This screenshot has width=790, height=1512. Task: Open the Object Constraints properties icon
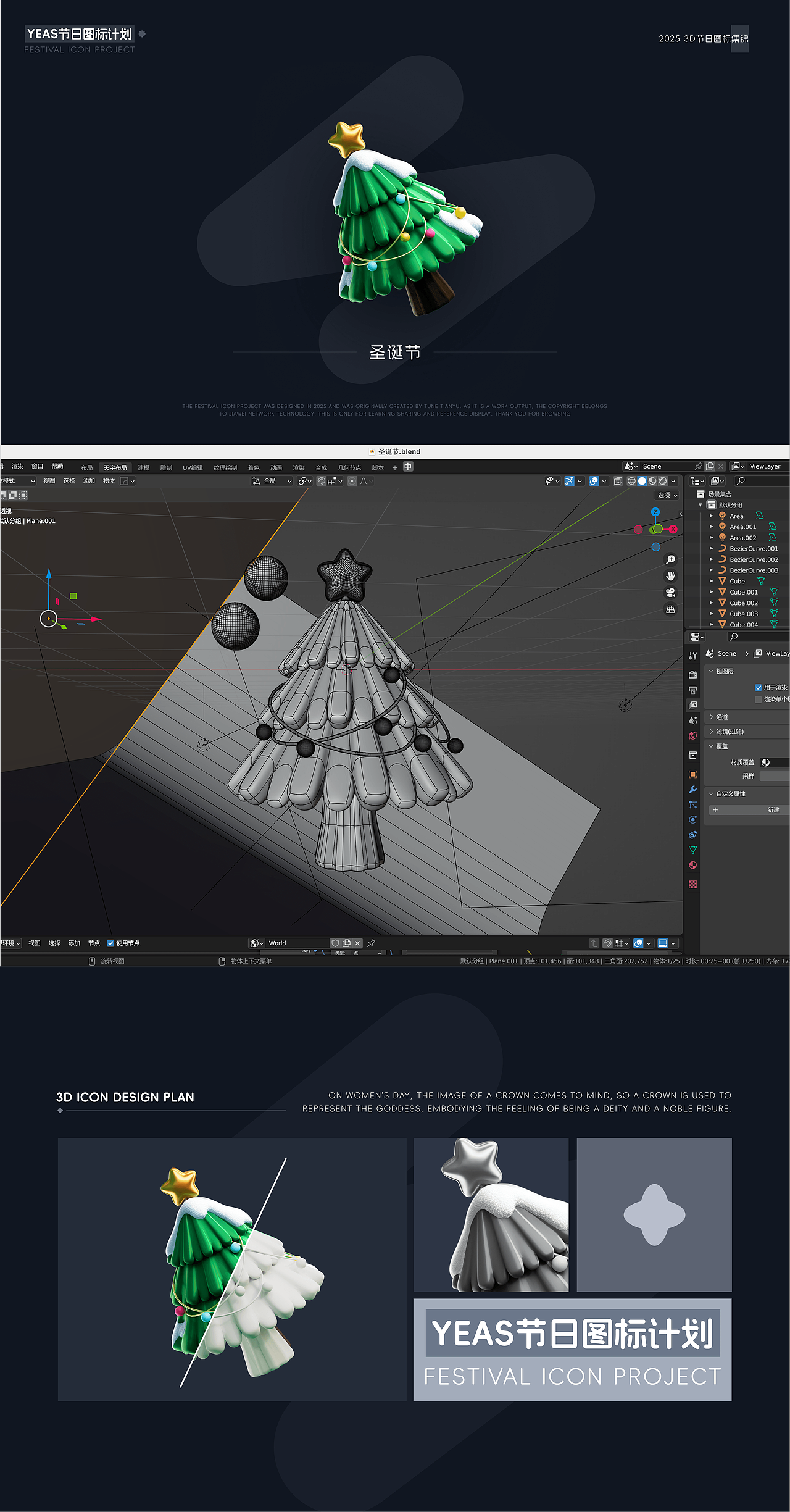pos(693,835)
